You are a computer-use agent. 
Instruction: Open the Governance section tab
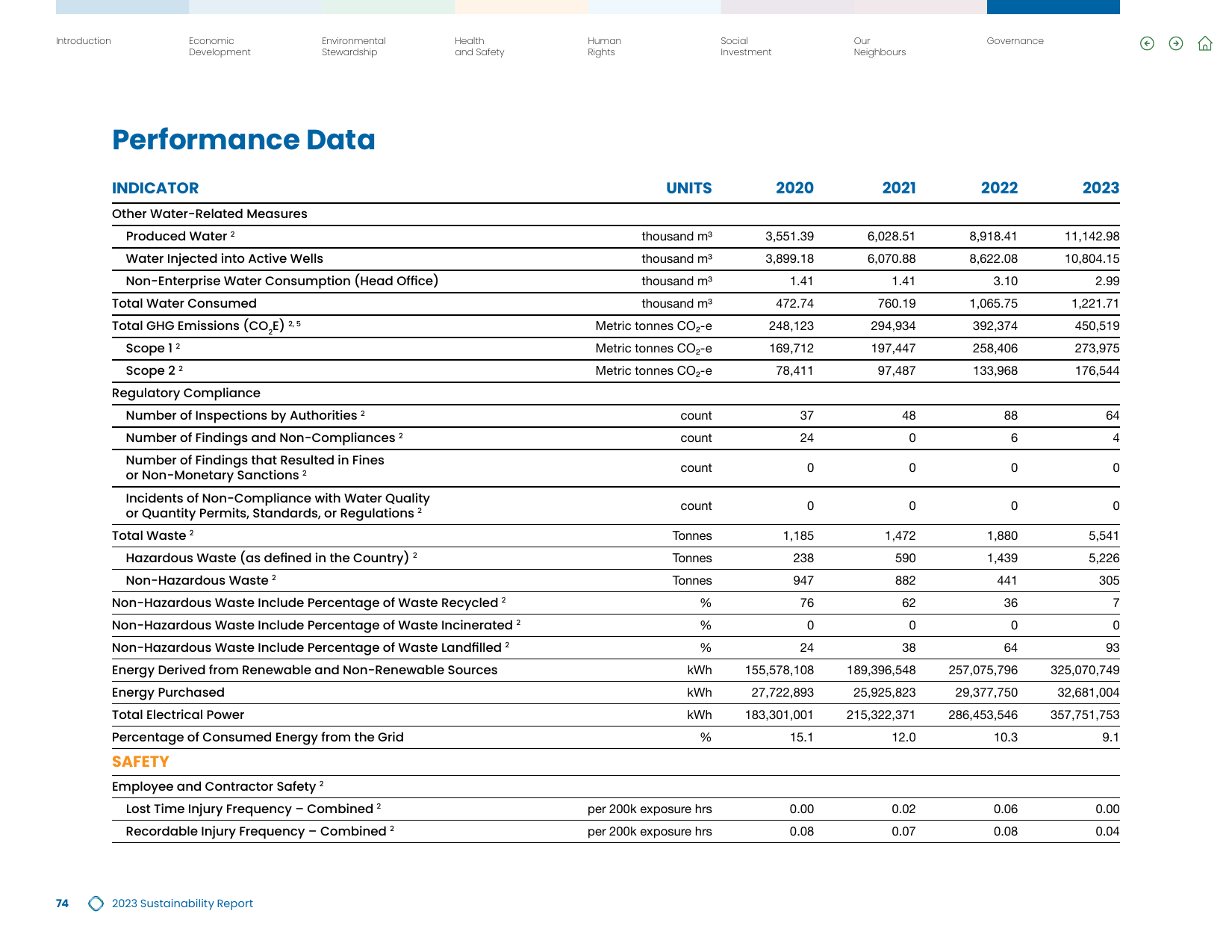point(1015,41)
